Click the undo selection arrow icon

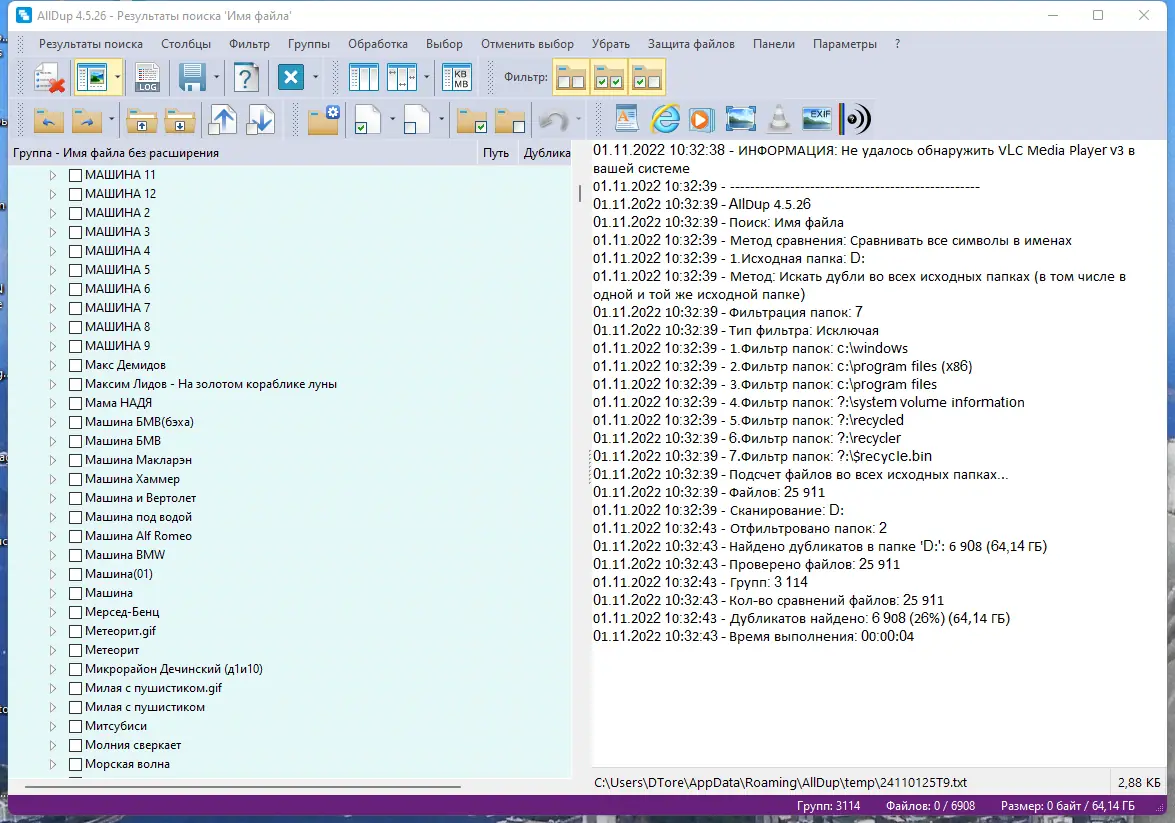554,120
